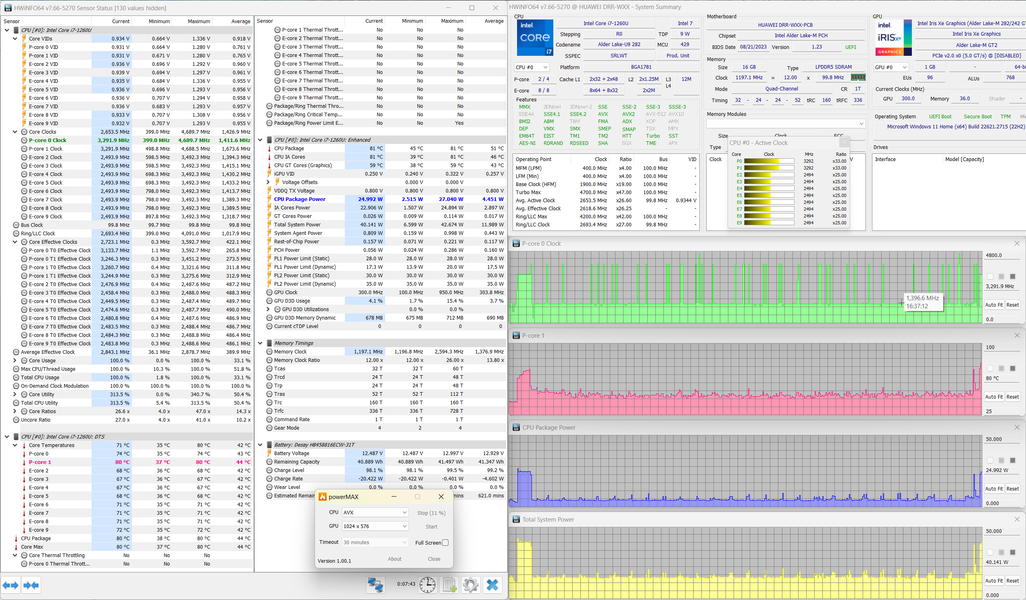
Task: Click Stop (11 %) button in powerMAX
Action: pos(431,512)
